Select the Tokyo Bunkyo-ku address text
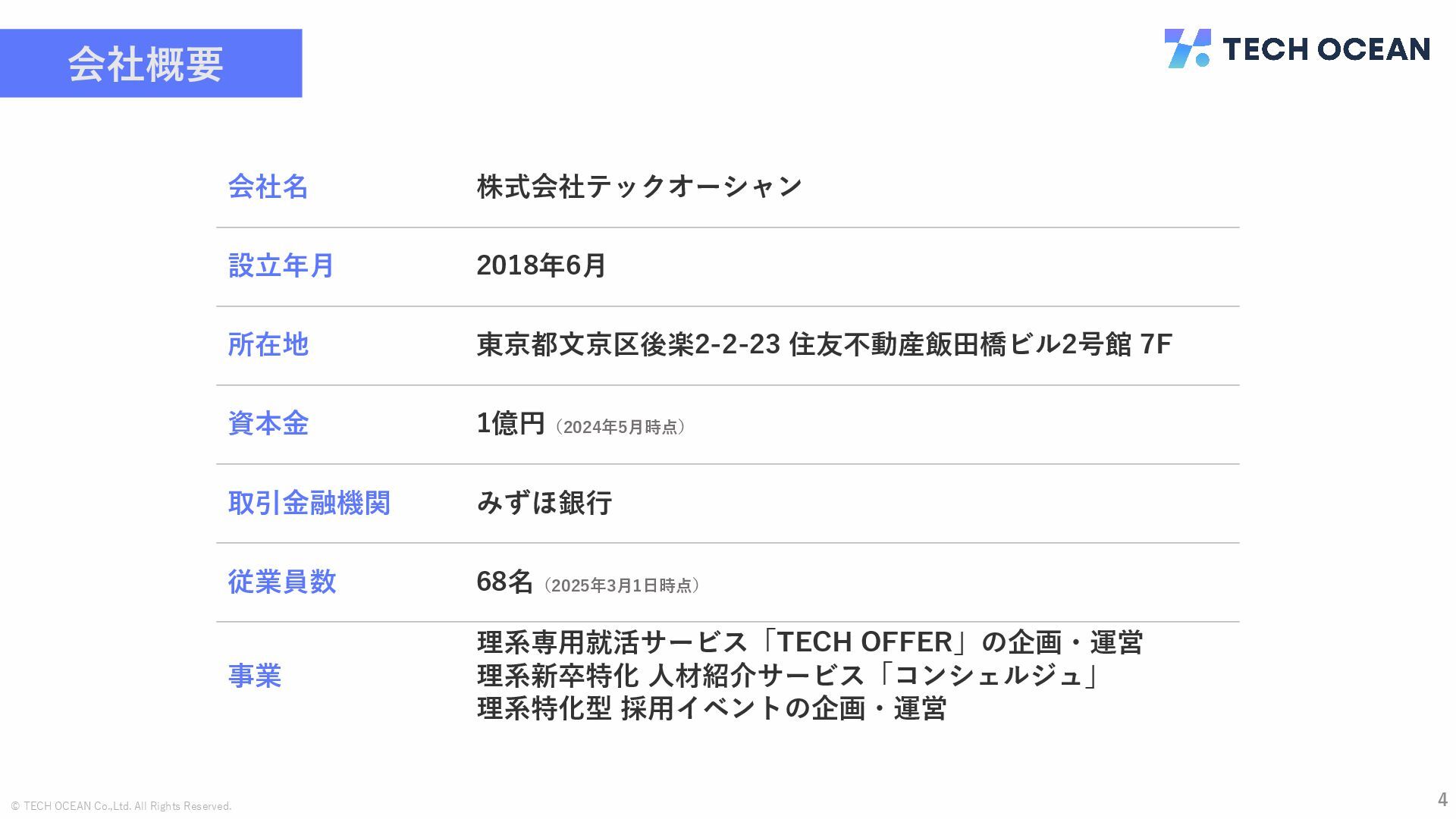The height and width of the screenshot is (819, 1456). (824, 344)
